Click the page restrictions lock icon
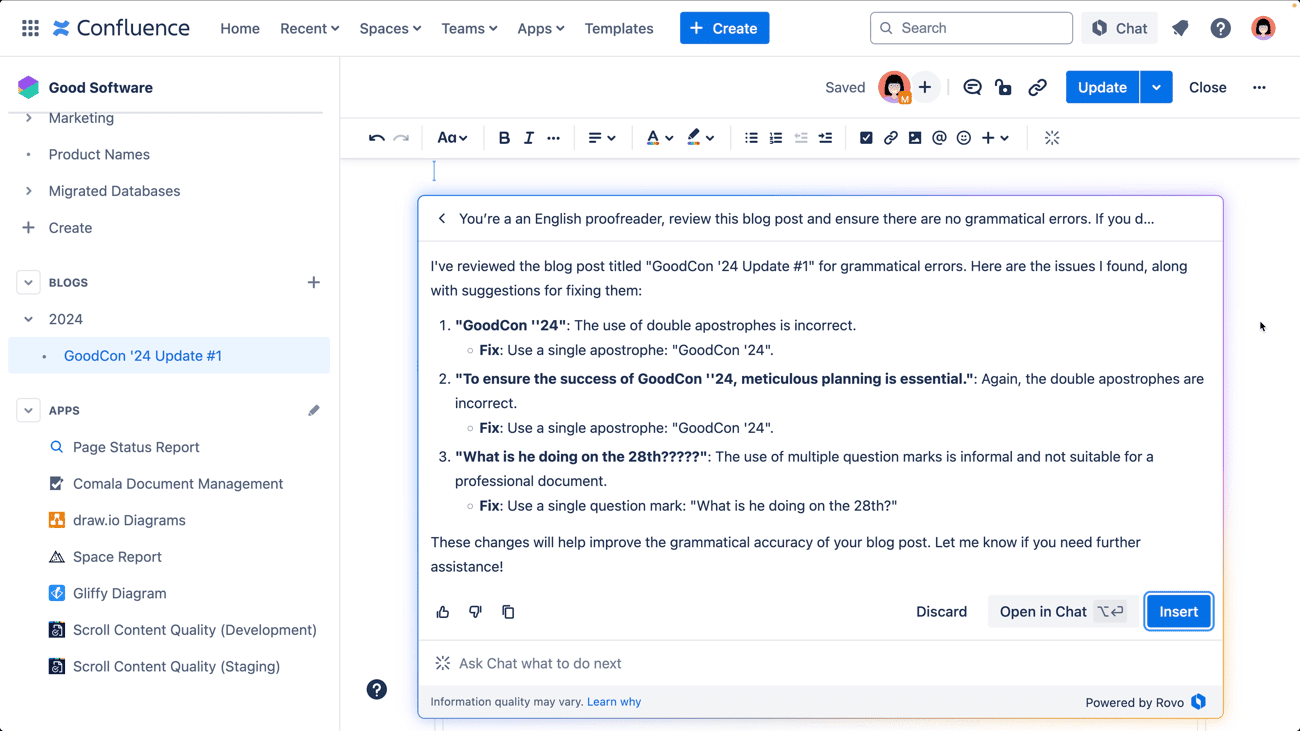Viewport: 1300px width, 731px height. click(x=1004, y=88)
